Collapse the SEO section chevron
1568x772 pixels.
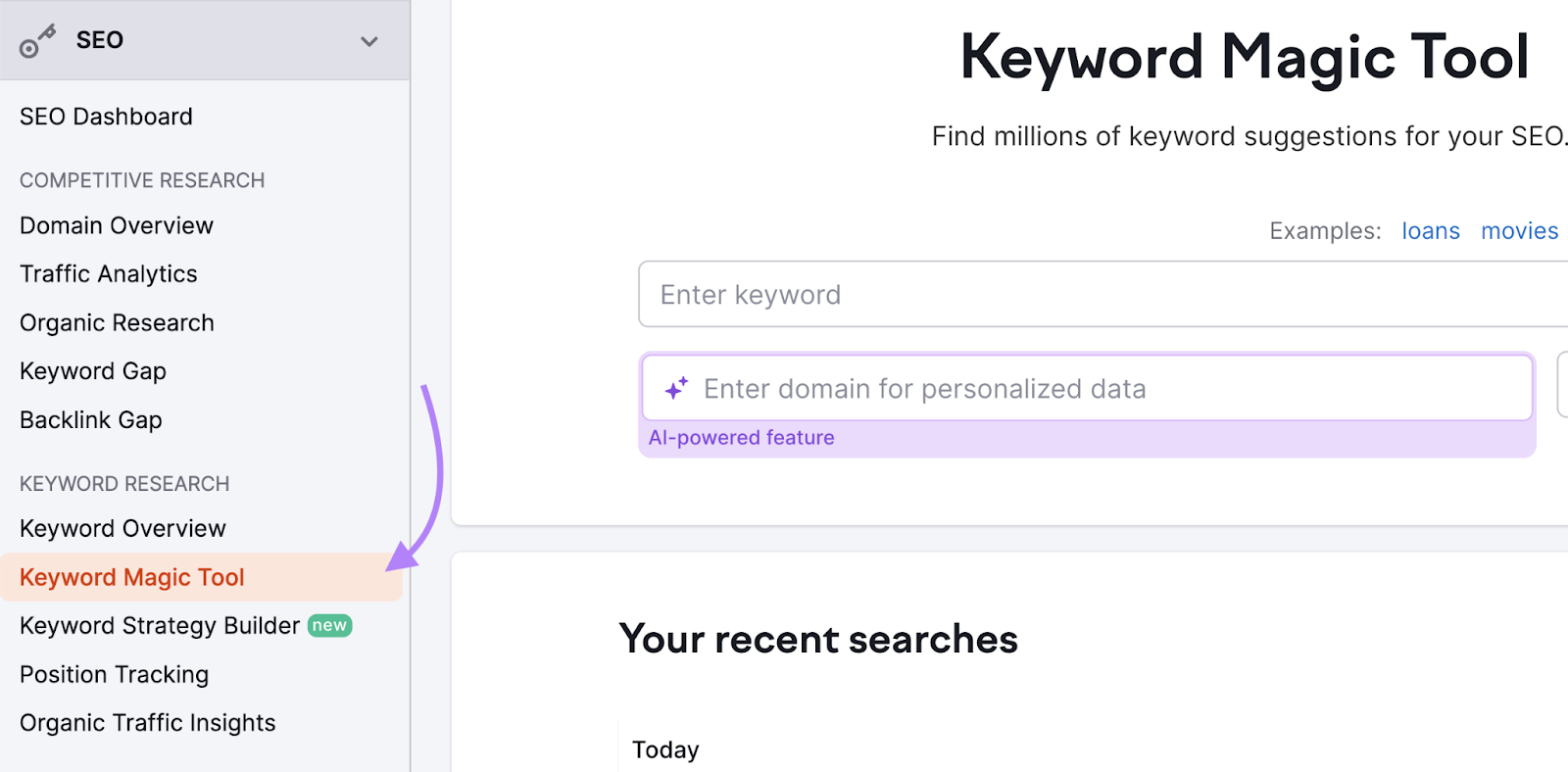click(369, 41)
